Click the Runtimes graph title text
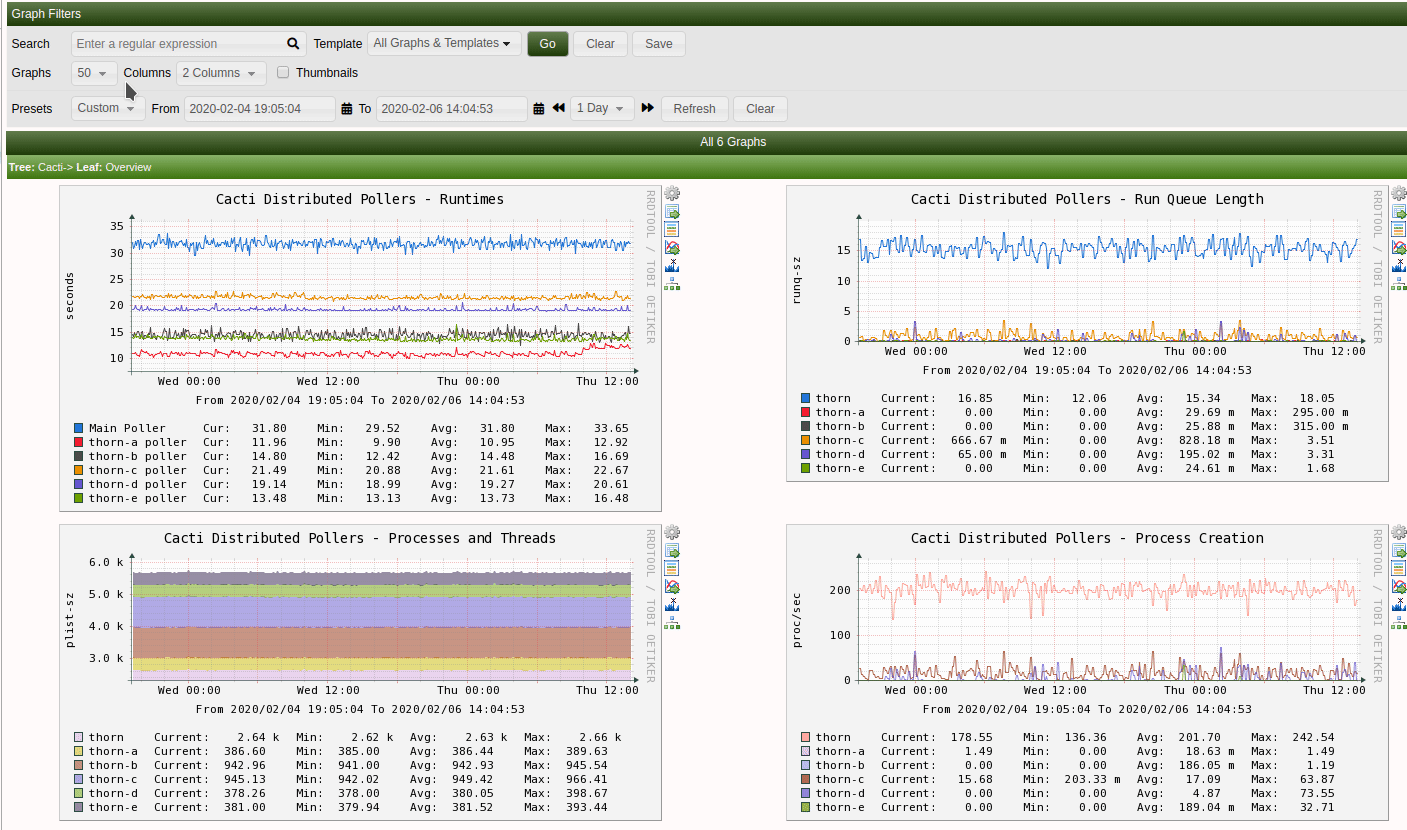 click(x=360, y=199)
